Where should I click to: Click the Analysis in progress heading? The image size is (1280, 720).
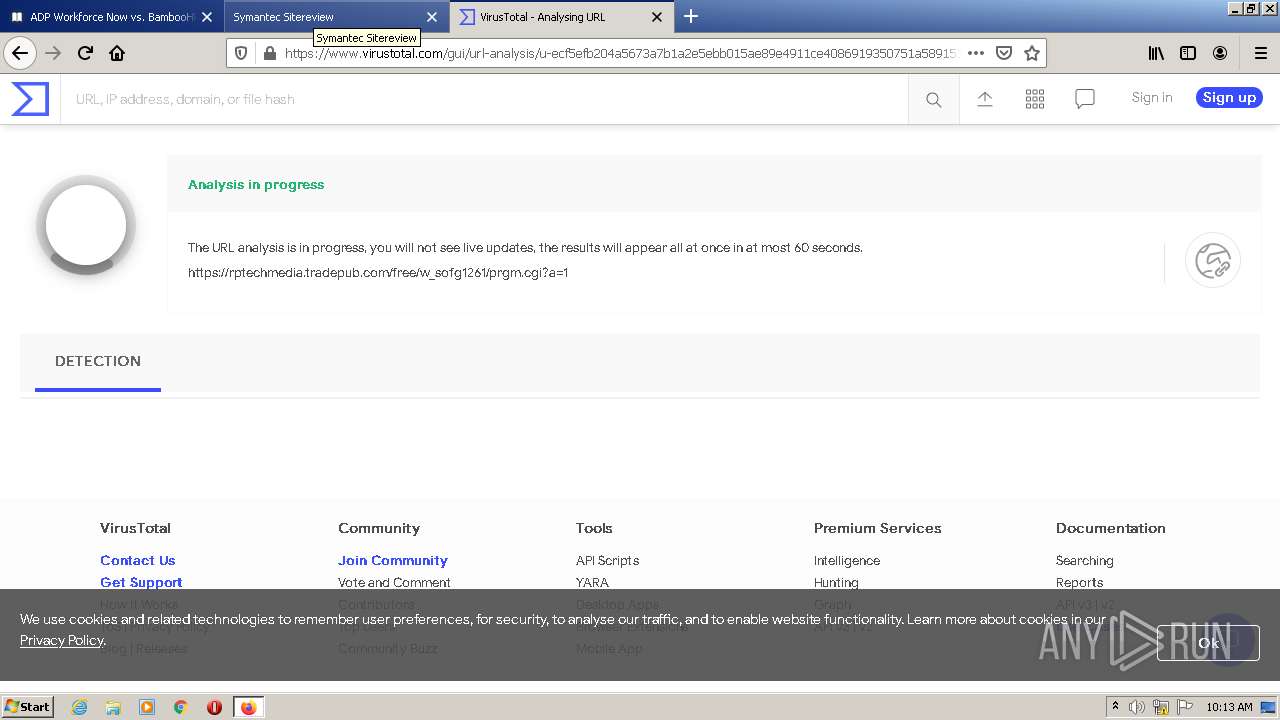[256, 184]
